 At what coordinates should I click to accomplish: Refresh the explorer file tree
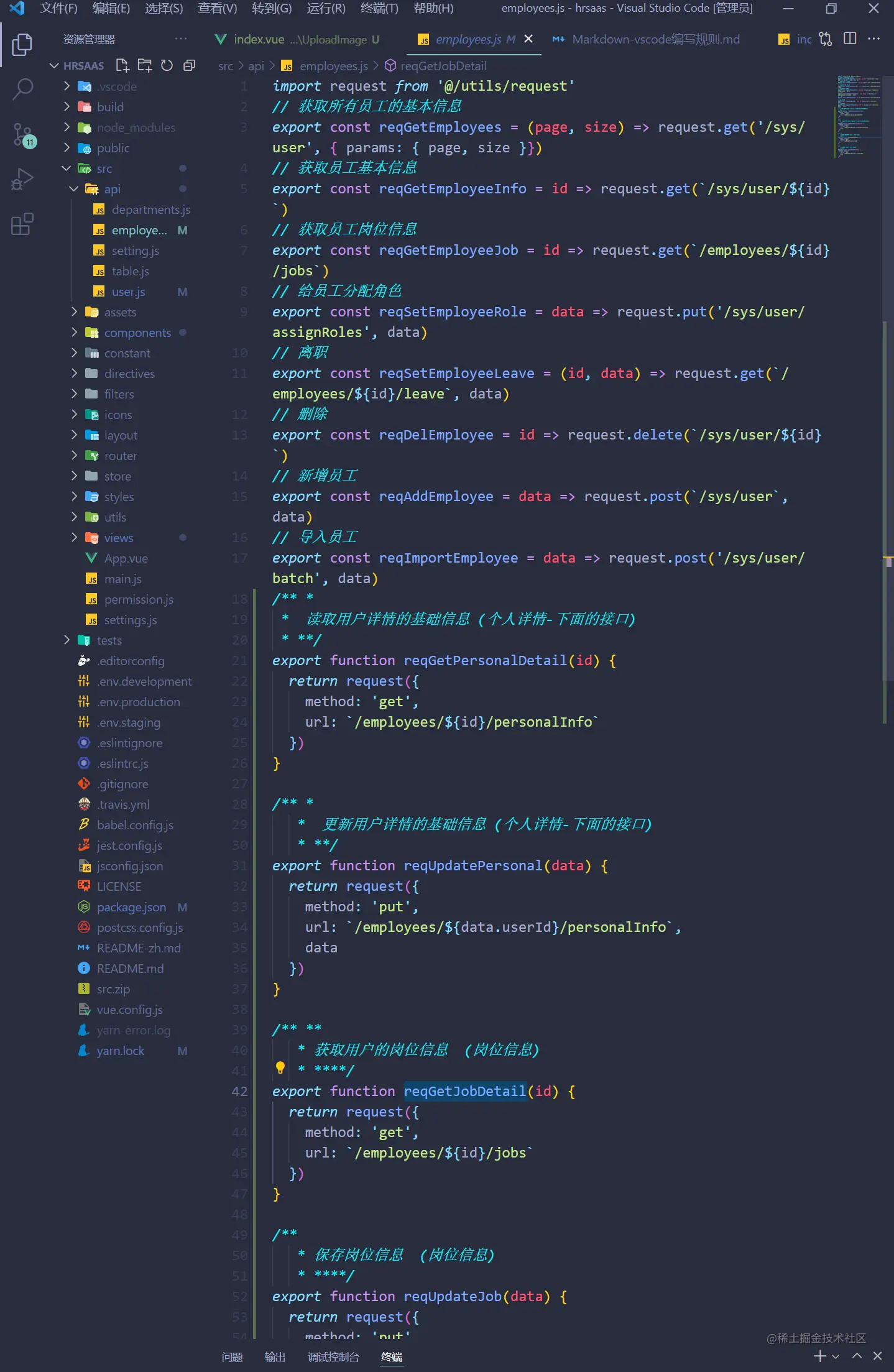click(167, 65)
